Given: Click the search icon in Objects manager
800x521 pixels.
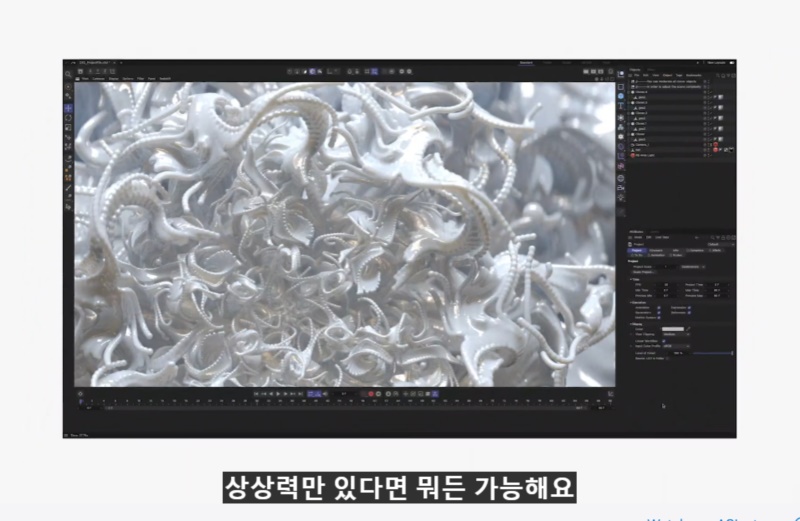Looking at the screenshot, I should (x=717, y=76).
